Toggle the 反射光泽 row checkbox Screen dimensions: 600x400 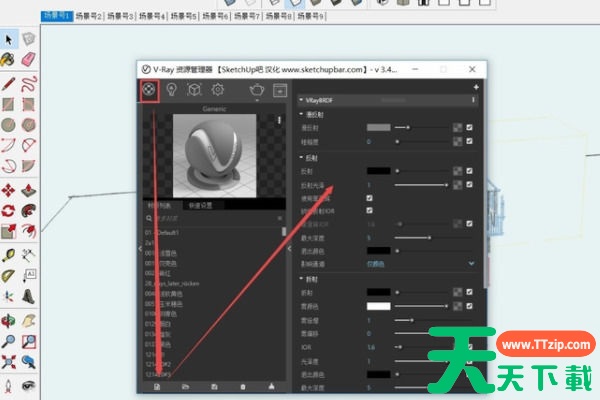click(470, 184)
